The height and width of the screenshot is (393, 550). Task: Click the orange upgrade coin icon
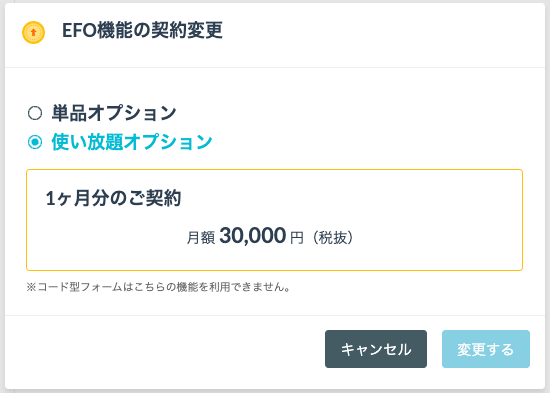click(x=33, y=33)
